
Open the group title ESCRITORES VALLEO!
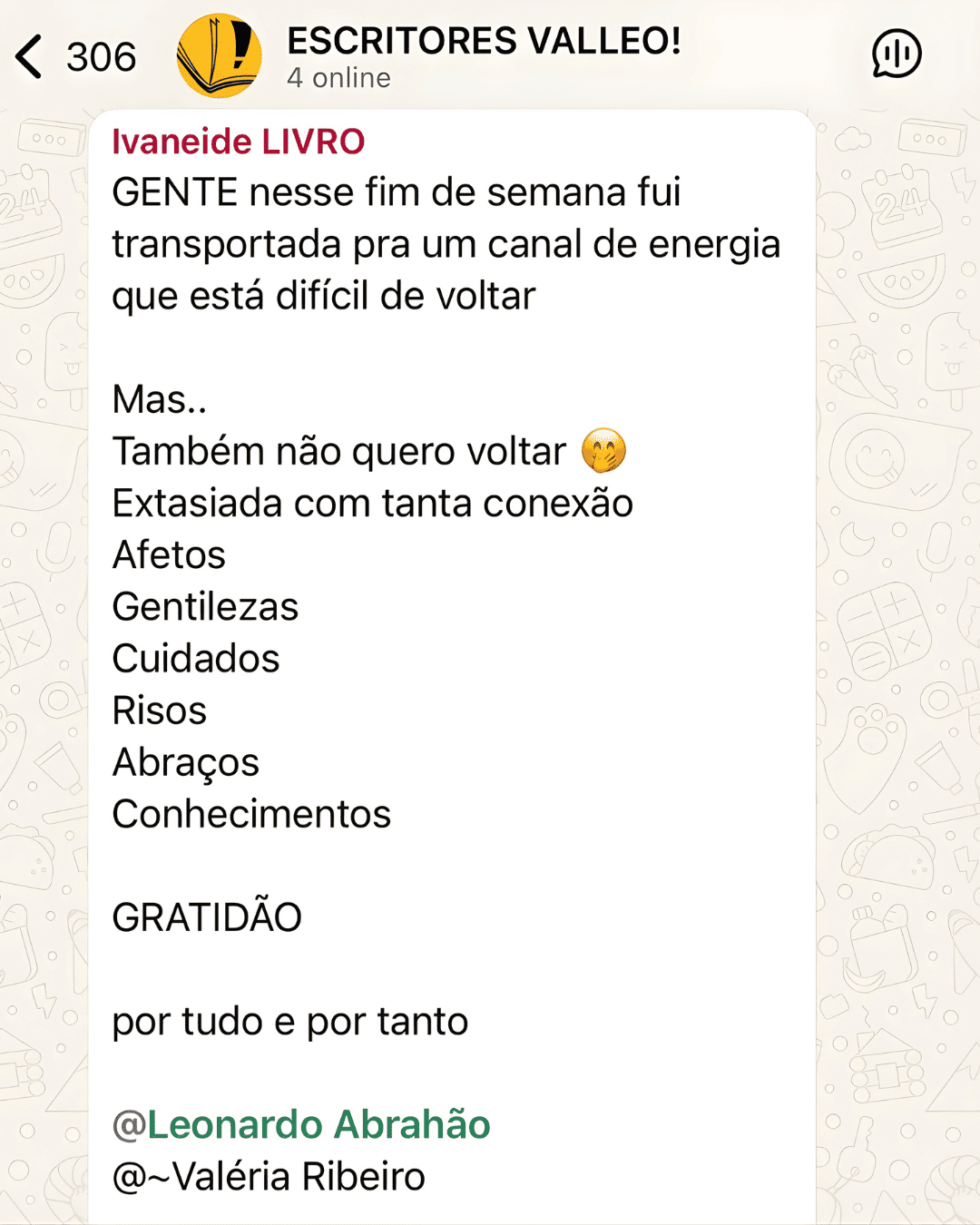(x=484, y=40)
